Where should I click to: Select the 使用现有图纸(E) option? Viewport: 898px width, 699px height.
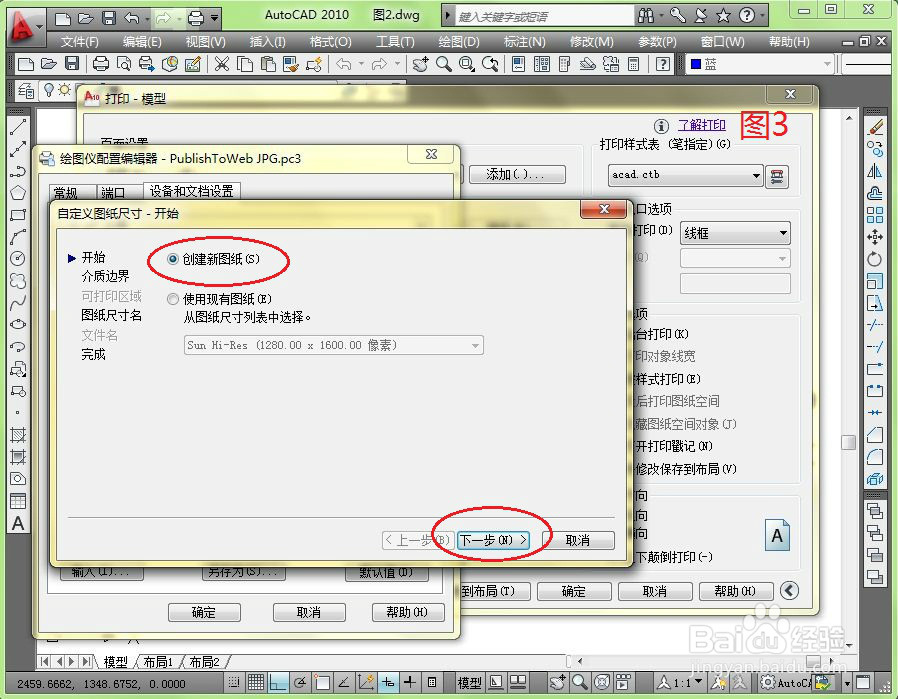172,298
